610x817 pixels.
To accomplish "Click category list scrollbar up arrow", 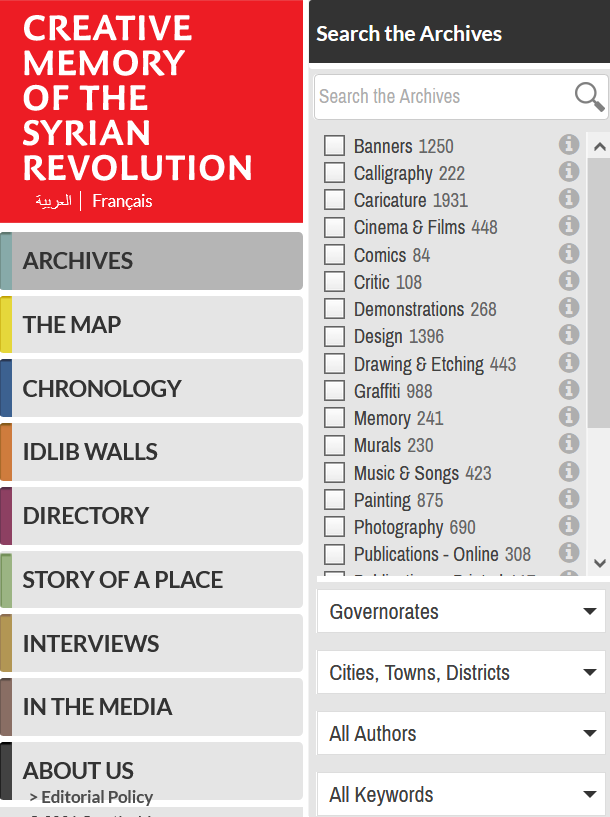I will (x=599, y=146).
